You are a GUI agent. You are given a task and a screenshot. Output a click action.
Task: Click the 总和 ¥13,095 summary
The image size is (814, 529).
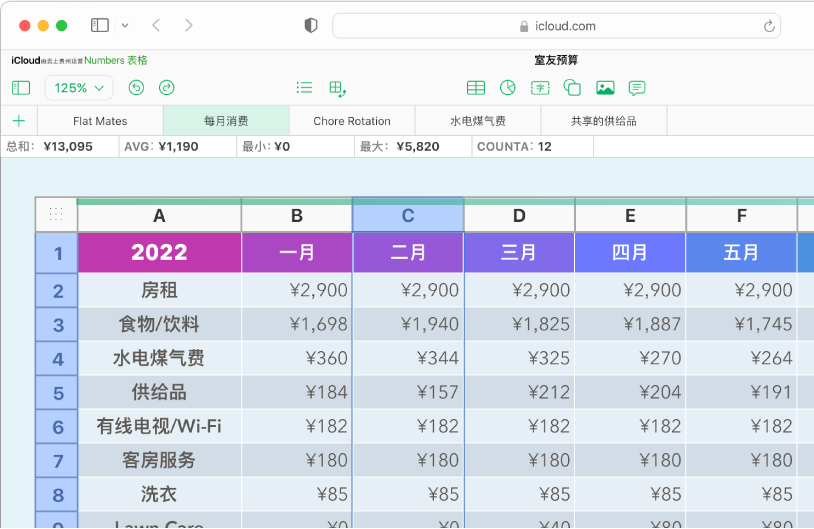point(60,146)
